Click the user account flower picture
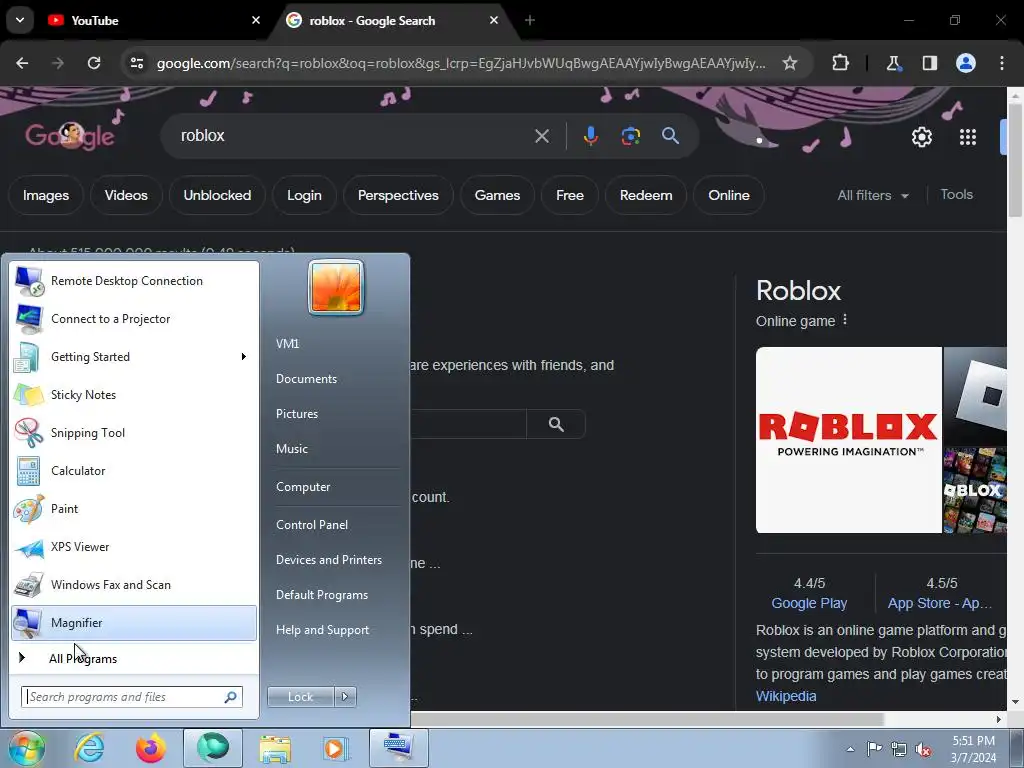The image size is (1024, 768). click(x=336, y=287)
